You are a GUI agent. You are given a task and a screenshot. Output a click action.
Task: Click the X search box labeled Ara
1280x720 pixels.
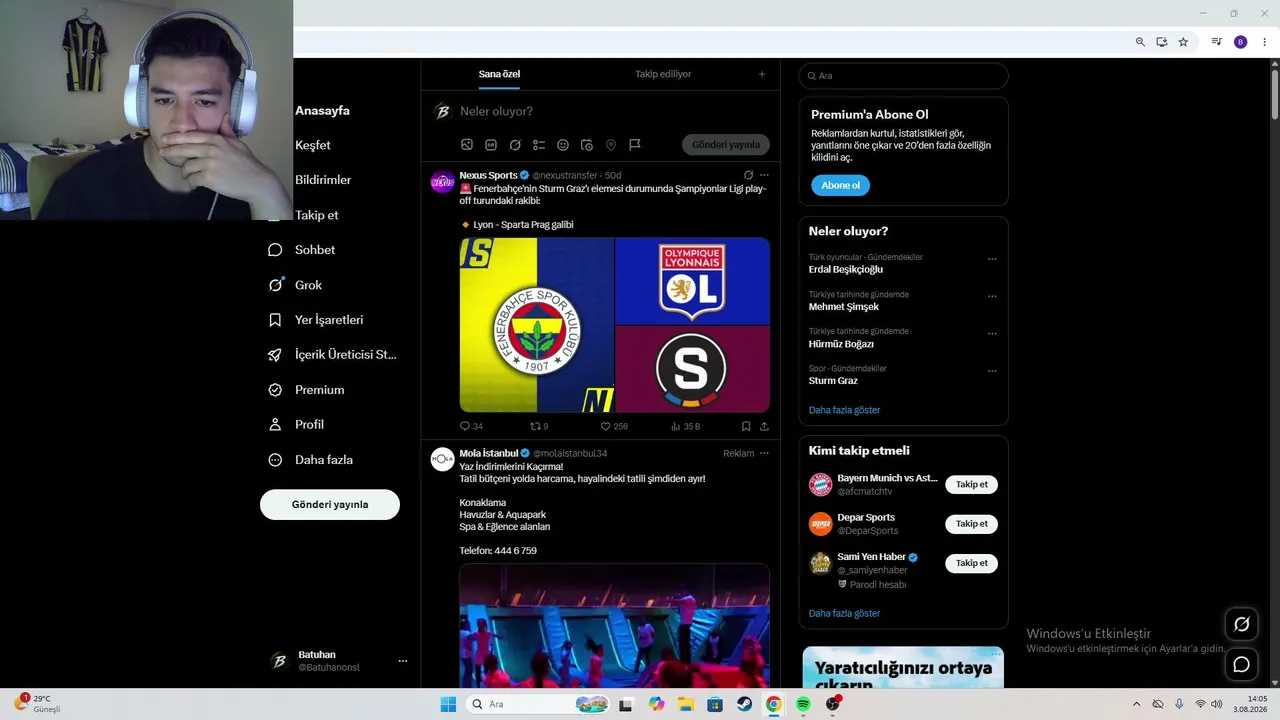pos(903,76)
